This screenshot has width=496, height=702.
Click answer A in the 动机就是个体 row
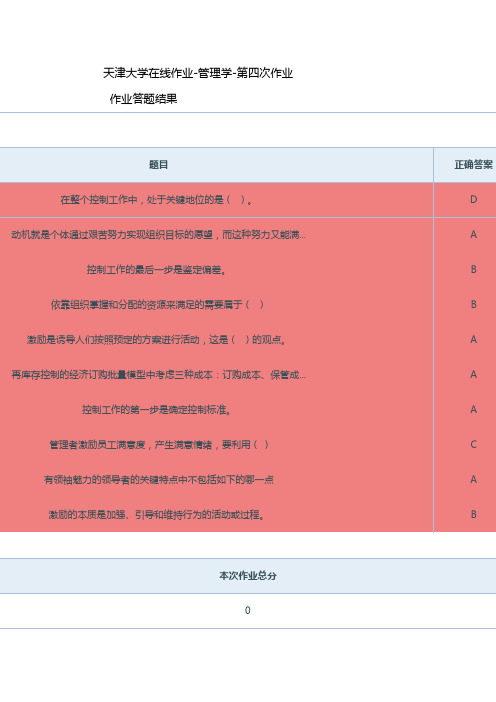pos(474,235)
